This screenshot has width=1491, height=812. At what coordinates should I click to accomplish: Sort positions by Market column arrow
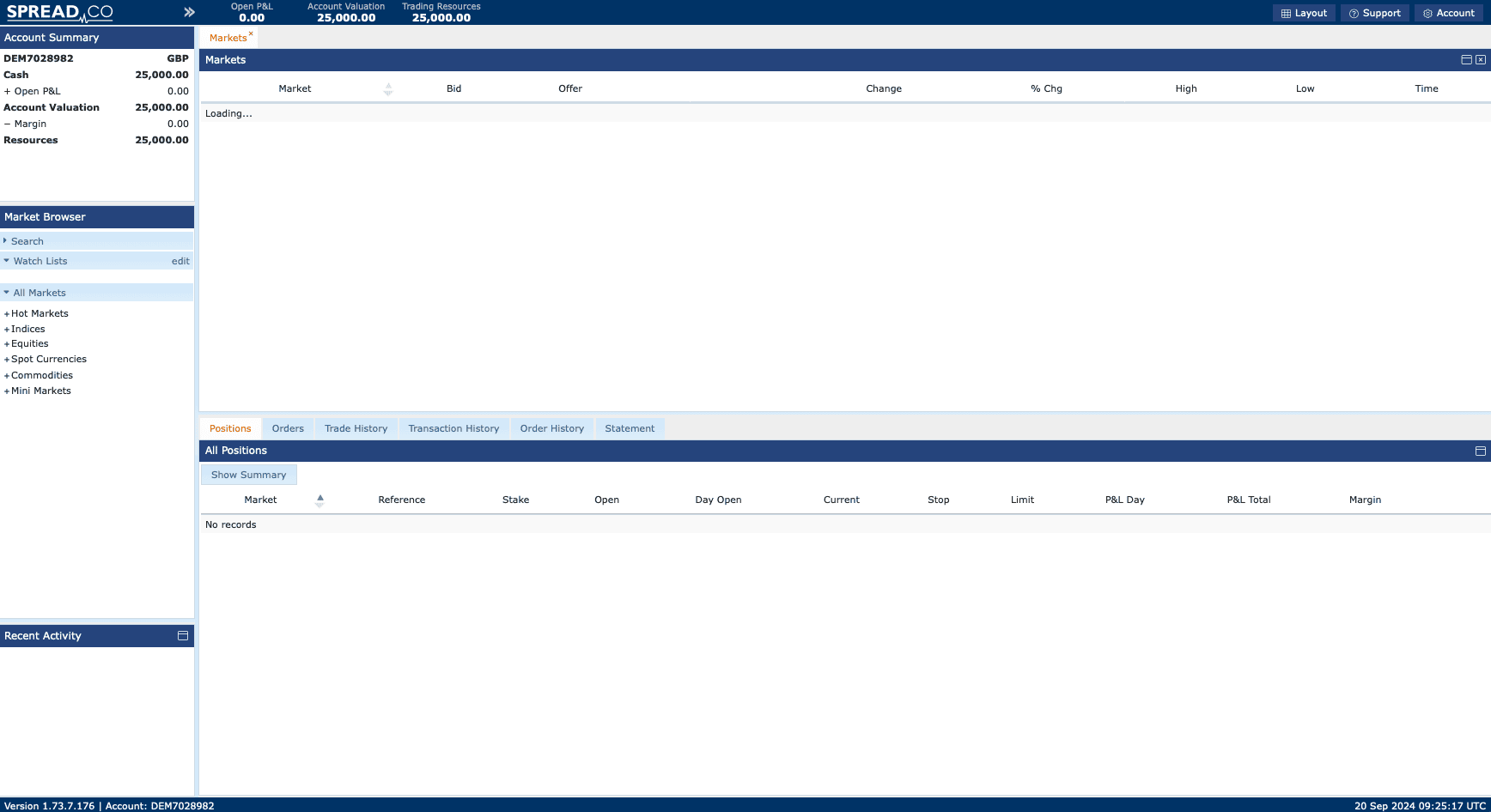(319, 500)
